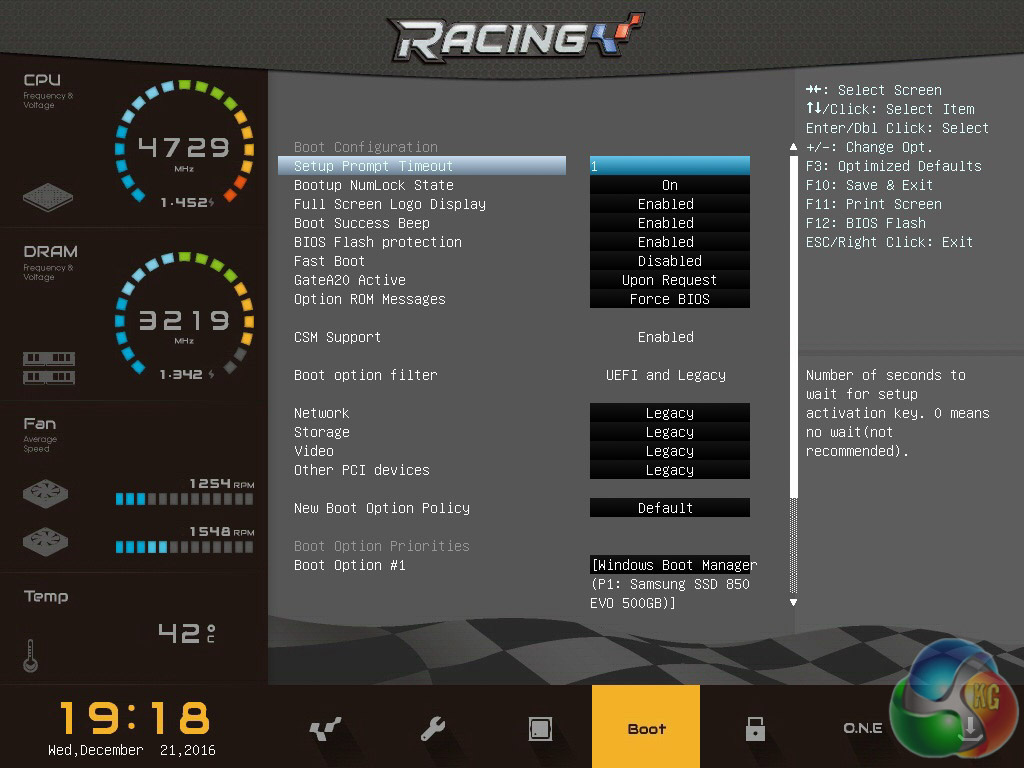Click the date Wed, December 21, 2016
This screenshot has height=768, width=1024.
click(132, 750)
